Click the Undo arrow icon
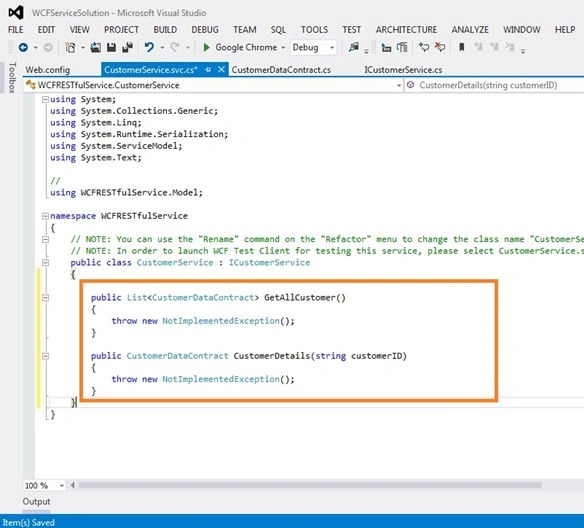 pos(149,47)
